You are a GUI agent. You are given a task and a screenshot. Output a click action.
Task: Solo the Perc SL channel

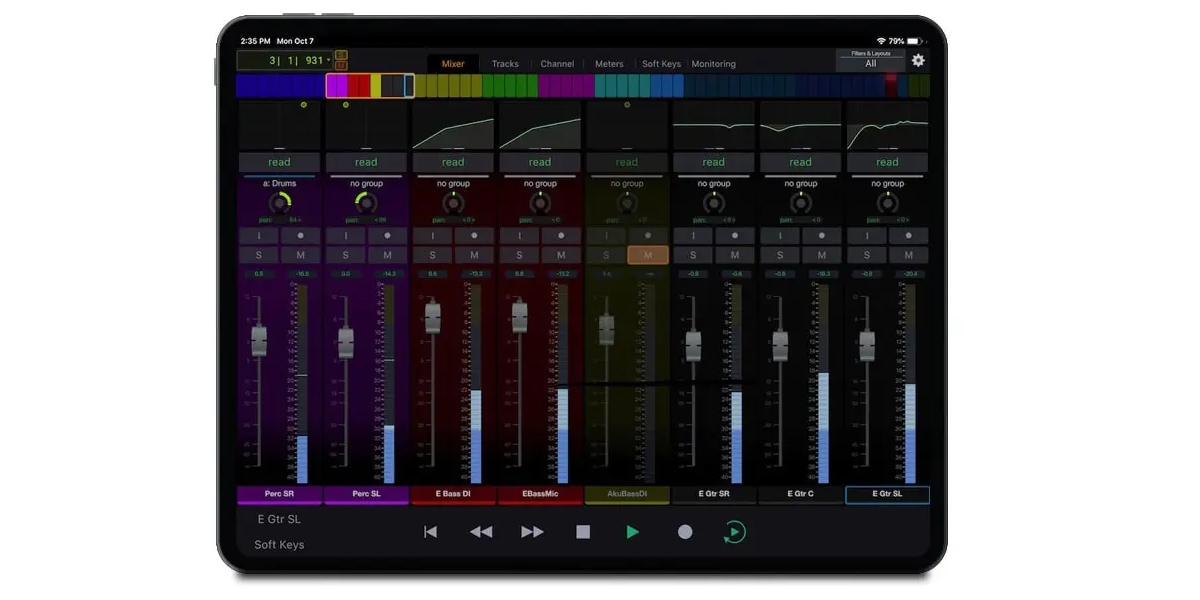[346, 255]
